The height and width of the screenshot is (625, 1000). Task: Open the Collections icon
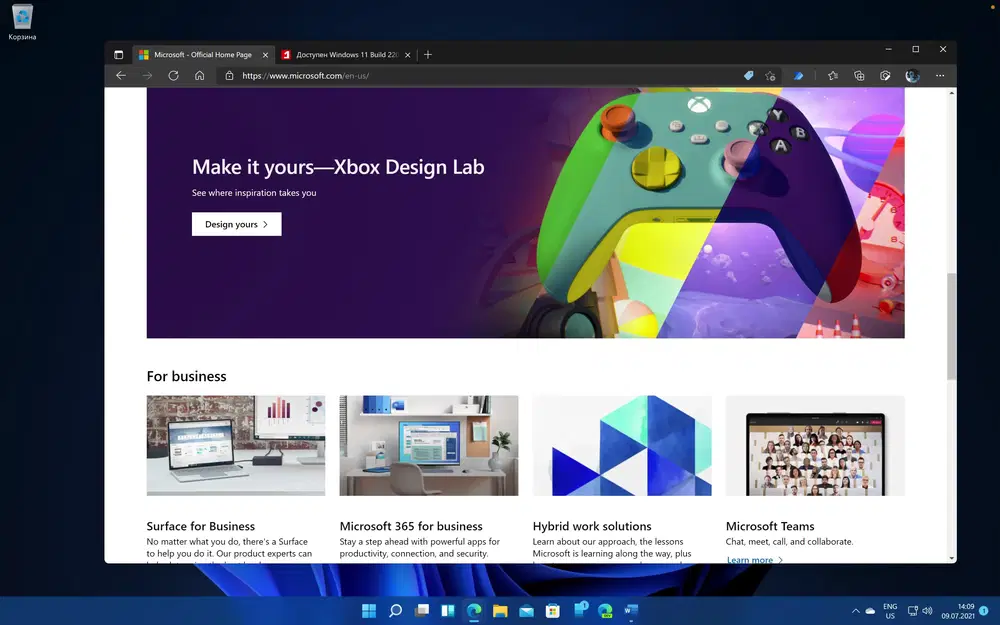click(859, 75)
